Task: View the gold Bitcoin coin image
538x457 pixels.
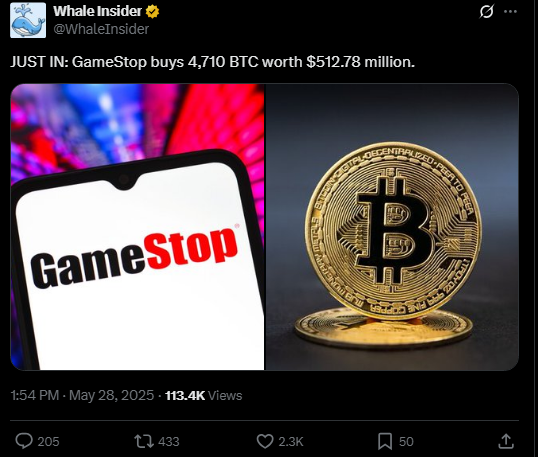Action: point(392,227)
